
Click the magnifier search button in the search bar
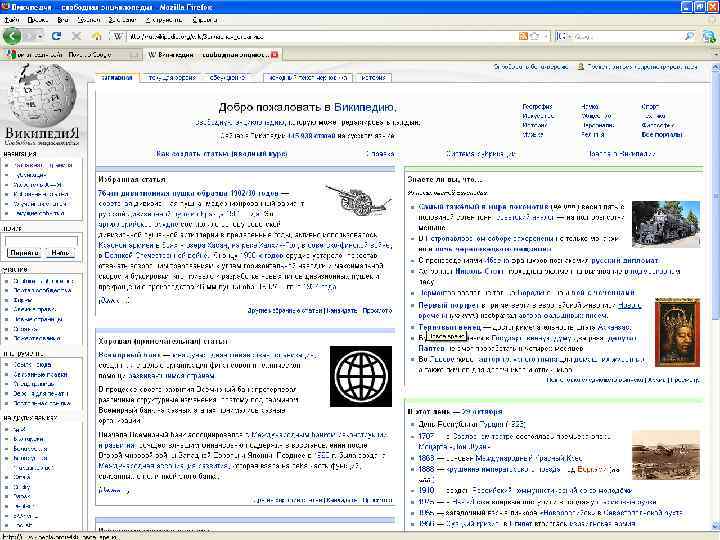(x=689, y=36)
